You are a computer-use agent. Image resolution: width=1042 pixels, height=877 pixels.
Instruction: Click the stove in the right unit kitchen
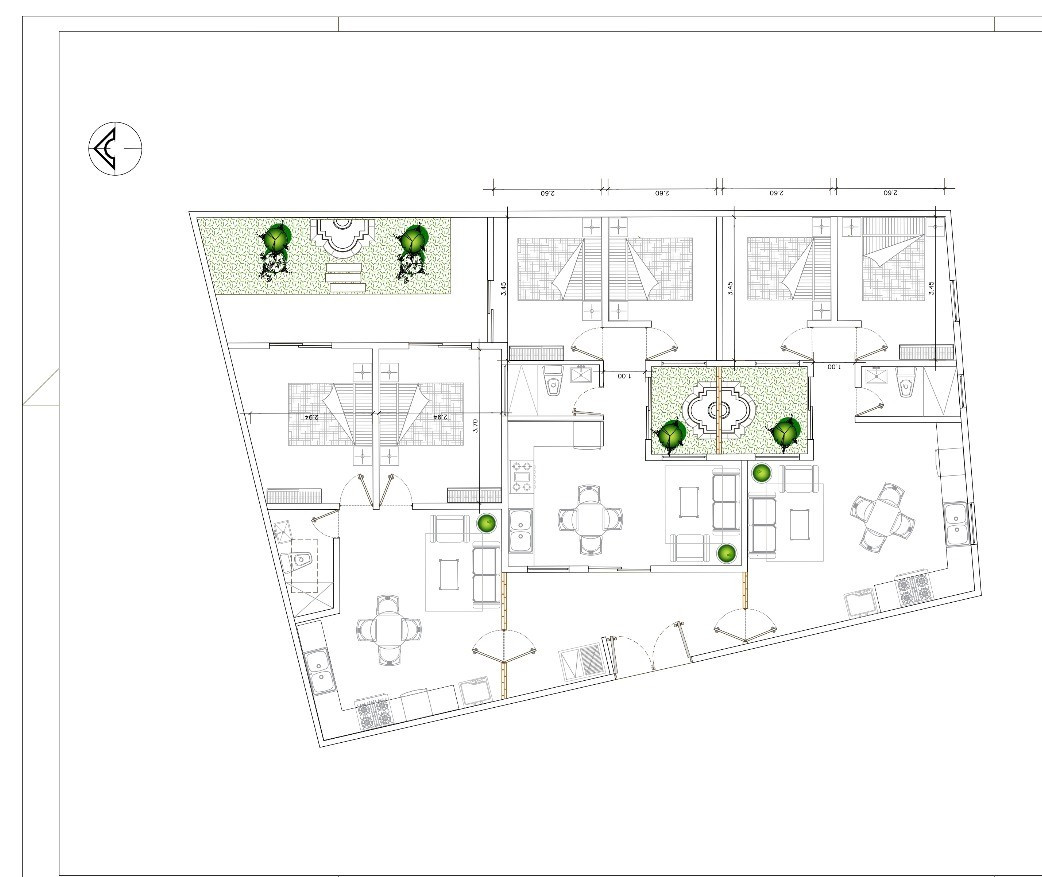[x=912, y=589]
